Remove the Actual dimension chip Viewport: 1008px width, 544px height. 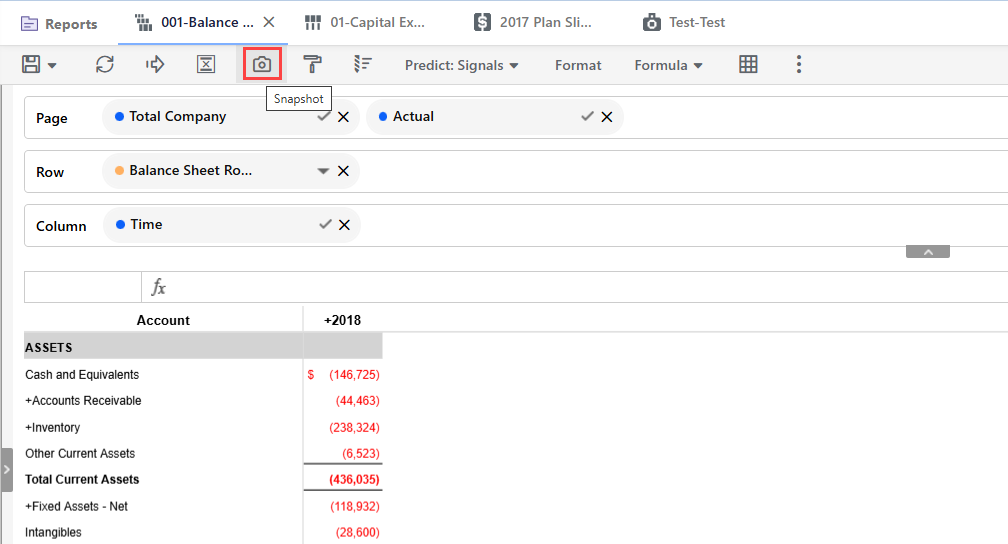coord(607,117)
